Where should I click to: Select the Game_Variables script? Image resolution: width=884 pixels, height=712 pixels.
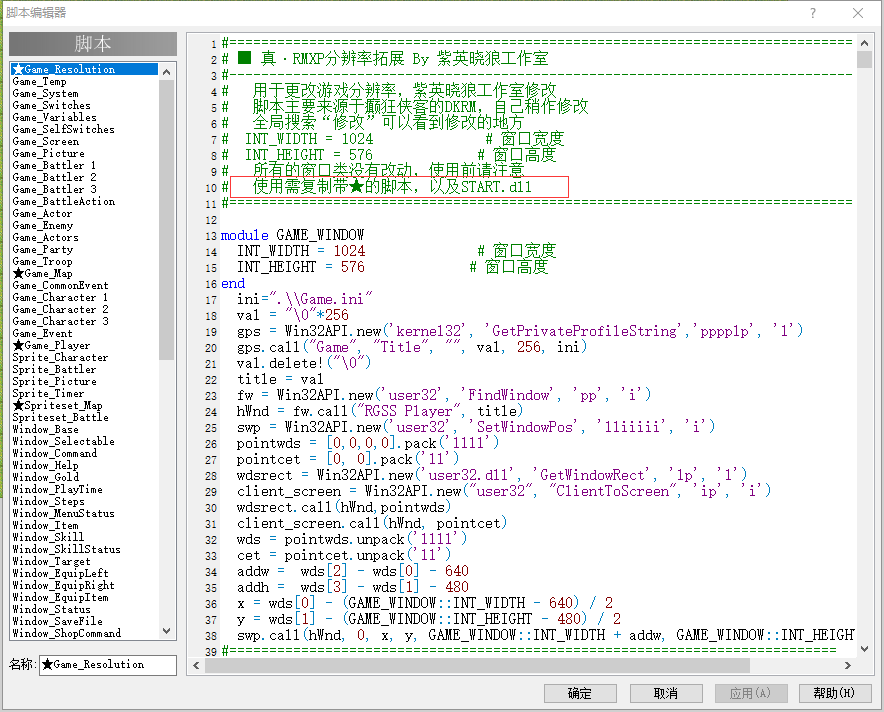click(x=85, y=117)
